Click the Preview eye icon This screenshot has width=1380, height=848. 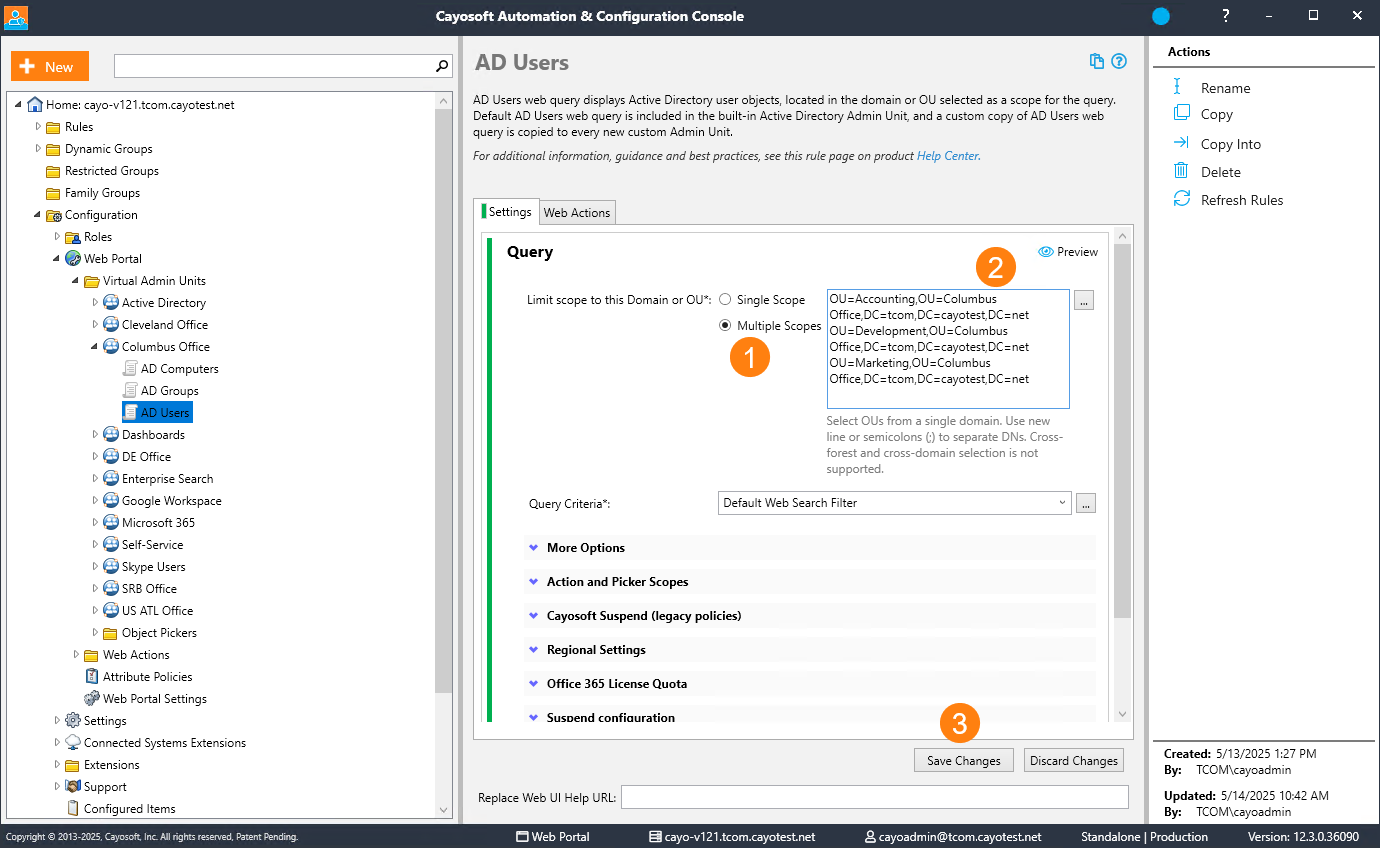[1046, 252]
